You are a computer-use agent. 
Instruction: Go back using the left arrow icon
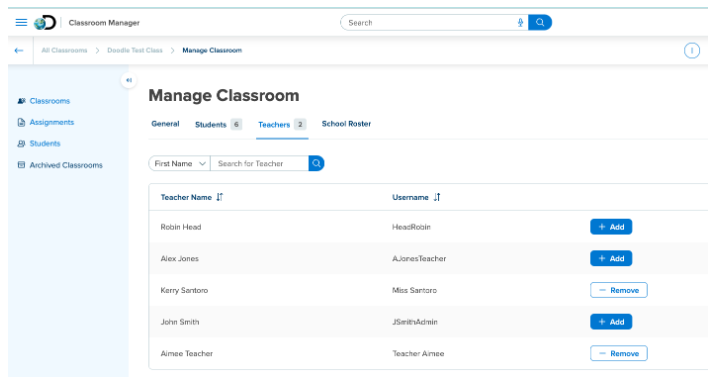19,50
